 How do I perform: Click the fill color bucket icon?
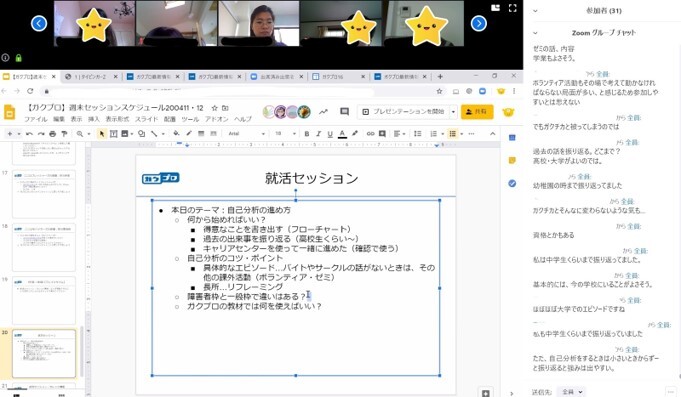(x=176, y=134)
